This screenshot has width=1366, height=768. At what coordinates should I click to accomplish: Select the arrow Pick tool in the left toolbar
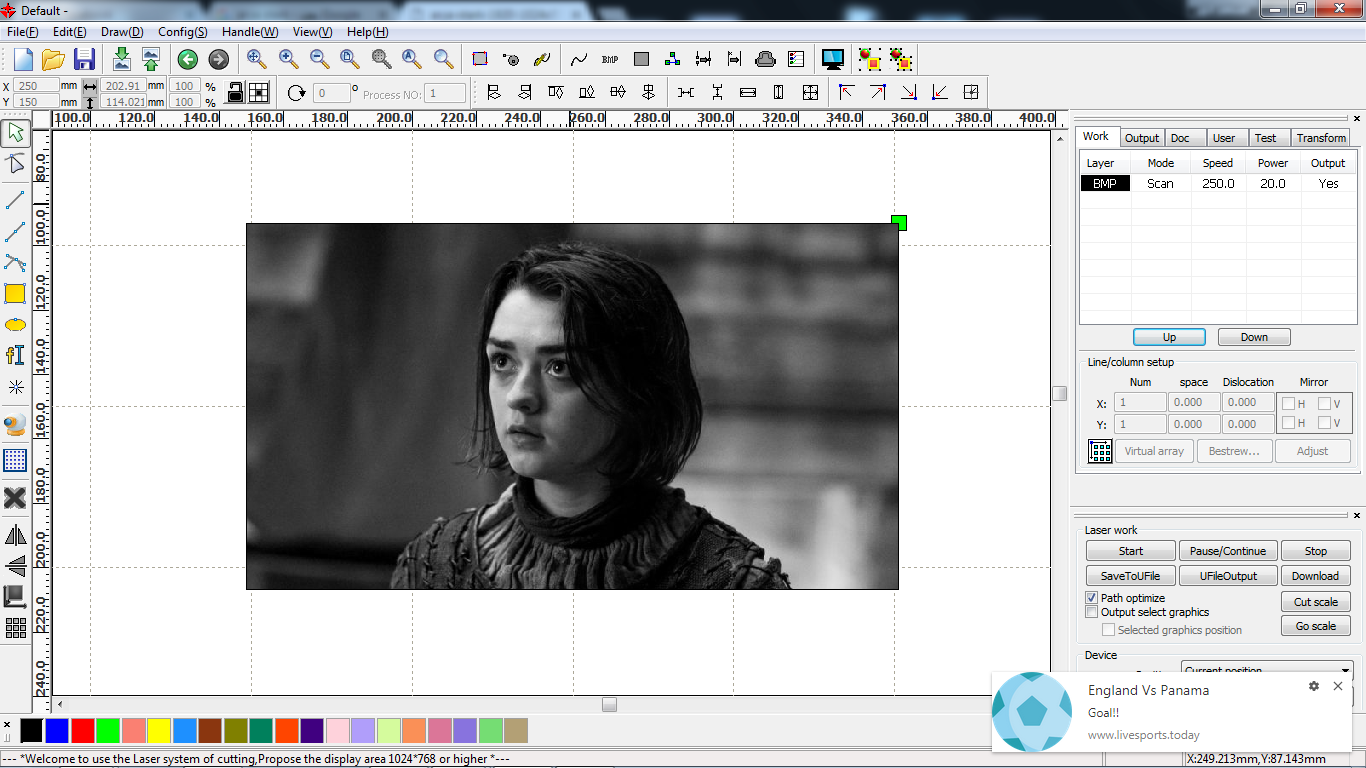pos(15,132)
